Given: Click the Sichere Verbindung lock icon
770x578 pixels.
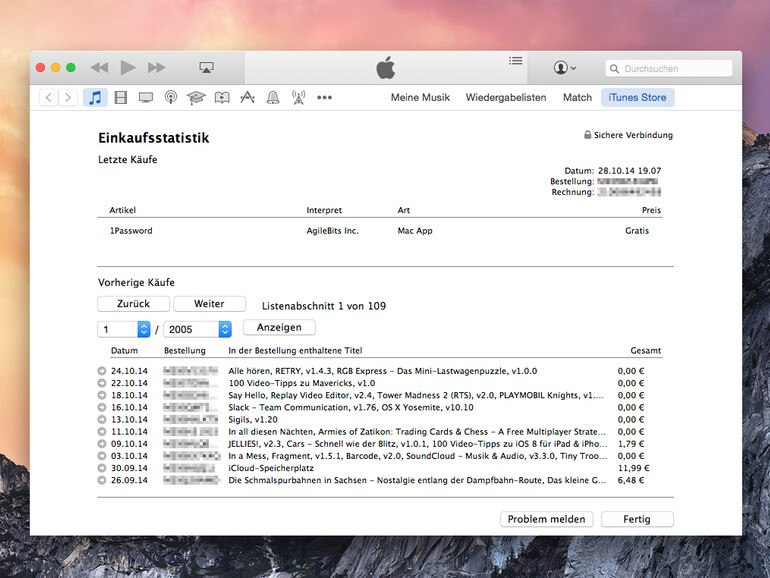Looking at the screenshot, I should tap(587, 135).
